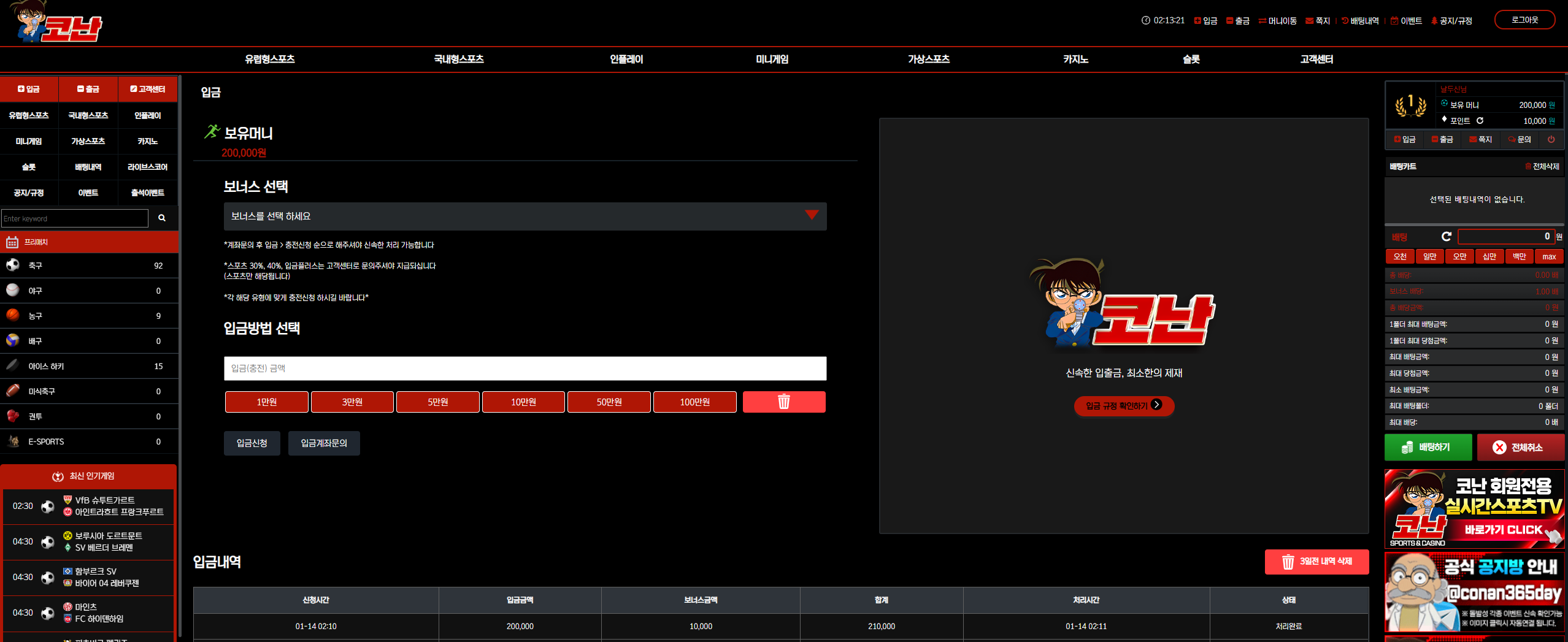The image size is (1568, 642).
Task: Expand the 프리매치 calendar section
Action: pyautogui.click(x=90, y=242)
